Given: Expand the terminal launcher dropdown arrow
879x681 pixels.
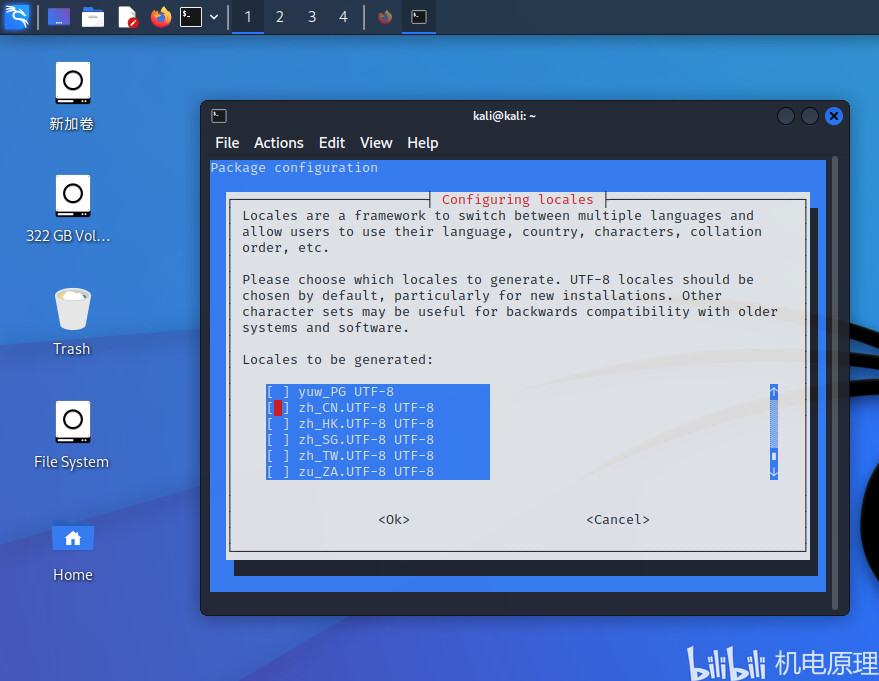Looking at the screenshot, I should click(x=214, y=17).
